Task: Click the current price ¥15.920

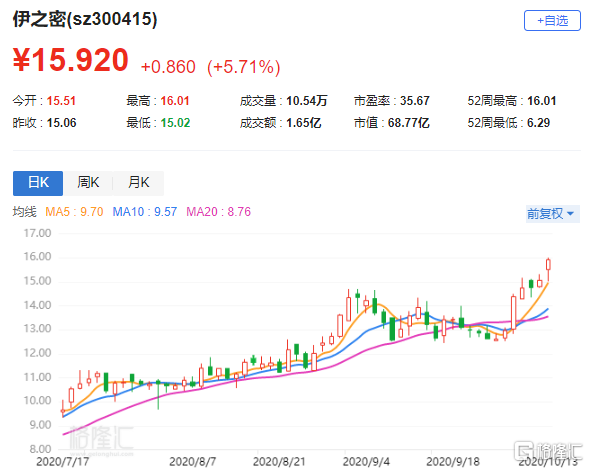Action: [x=71, y=60]
